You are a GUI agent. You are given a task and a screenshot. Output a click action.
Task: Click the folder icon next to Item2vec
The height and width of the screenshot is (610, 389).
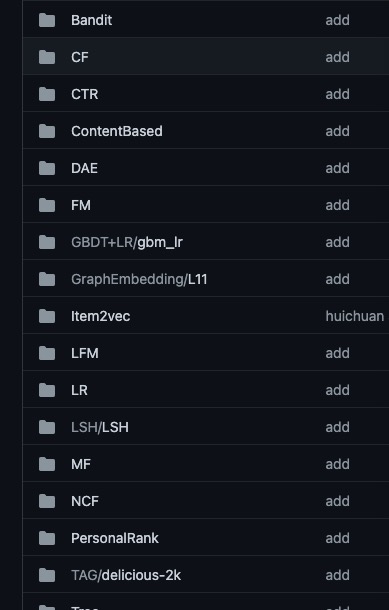click(x=47, y=316)
